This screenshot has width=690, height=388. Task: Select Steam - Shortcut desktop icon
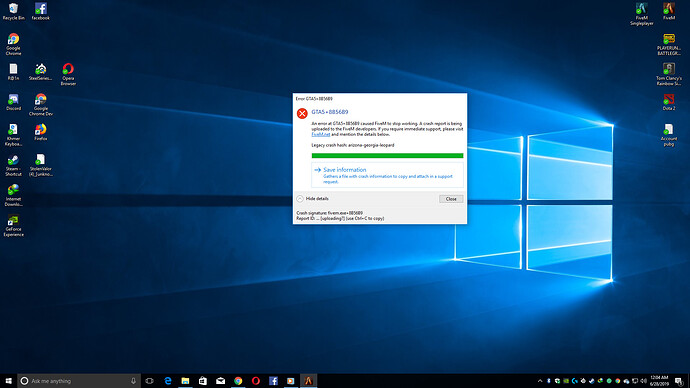(x=13, y=165)
